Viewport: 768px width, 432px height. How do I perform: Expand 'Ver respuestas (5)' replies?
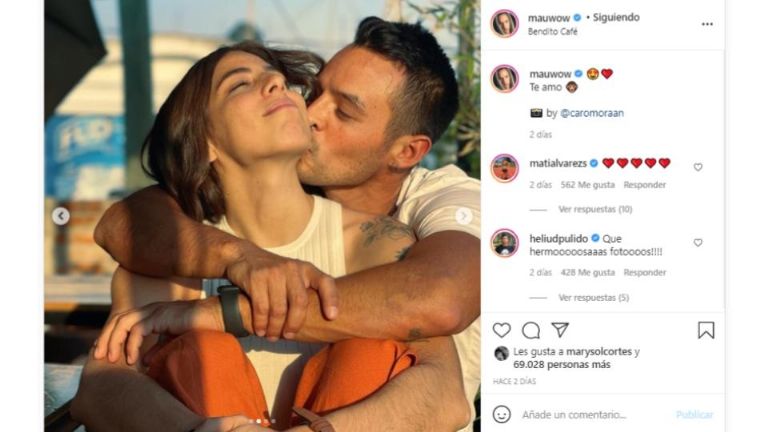593,297
